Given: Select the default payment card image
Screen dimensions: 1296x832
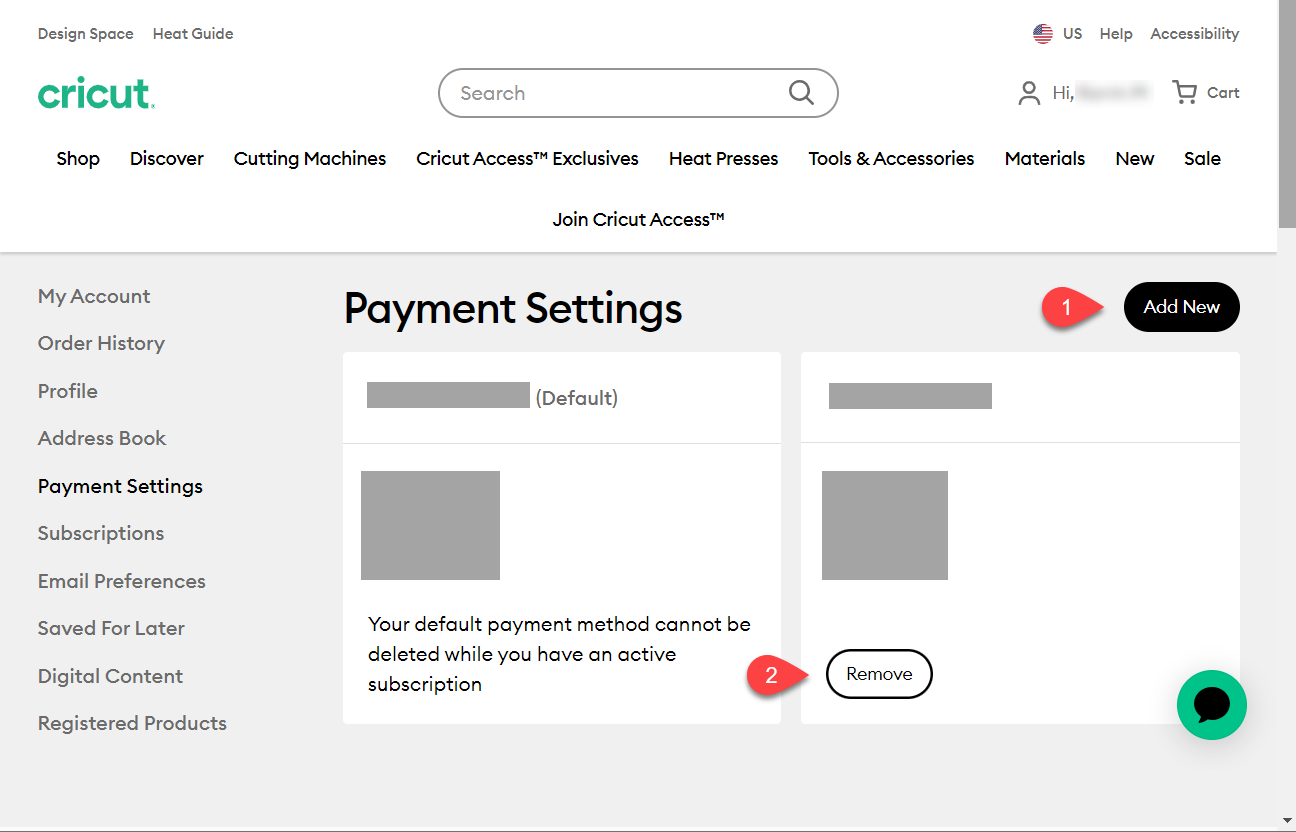Looking at the screenshot, I should click(x=430, y=525).
